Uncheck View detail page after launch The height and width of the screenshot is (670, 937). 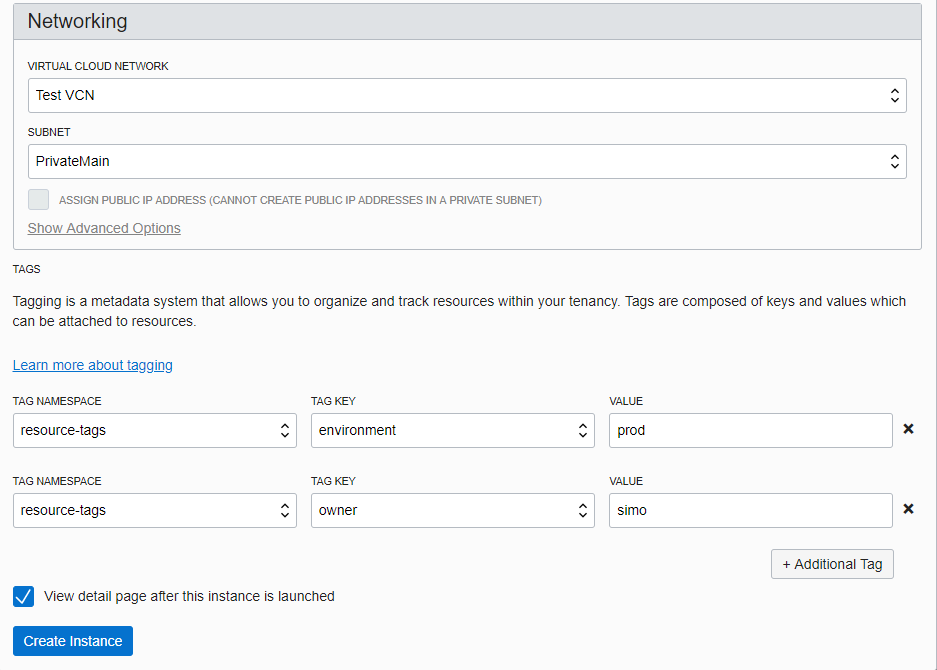(23, 596)
